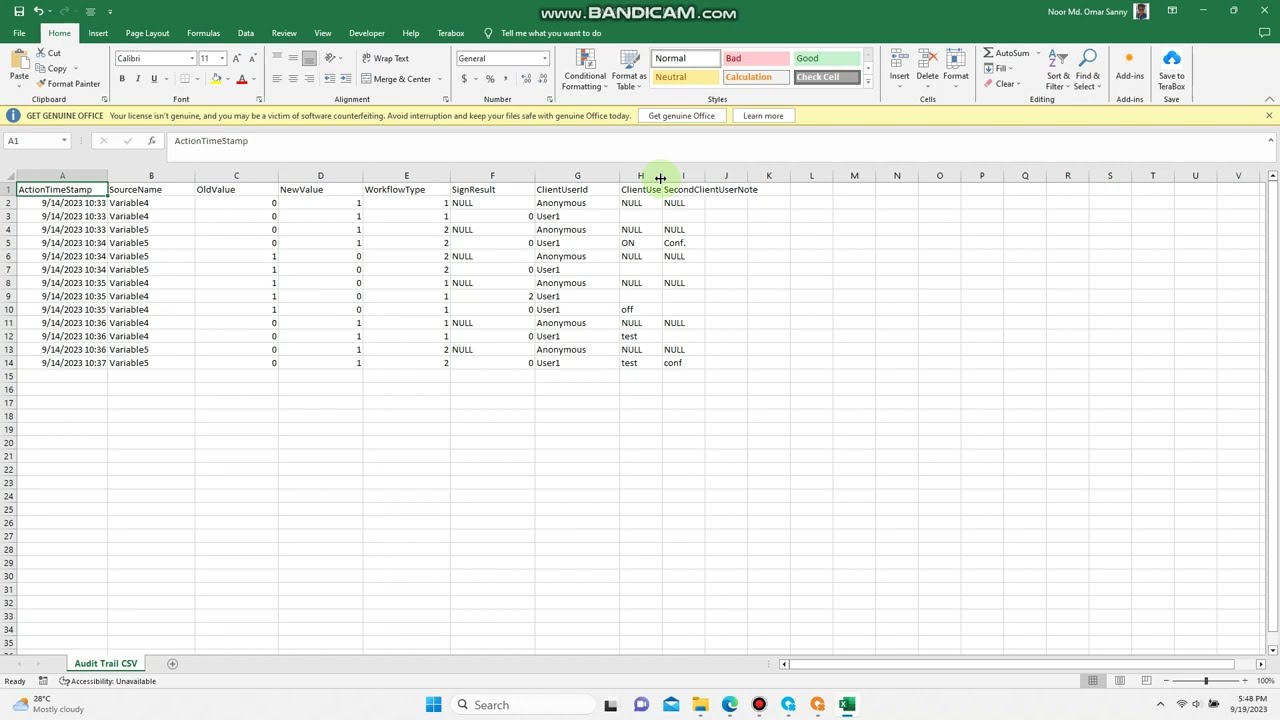Switch to the Developer tab
Image resolution: width=1280 pixels, height=720 pixels.
(367, 33)
